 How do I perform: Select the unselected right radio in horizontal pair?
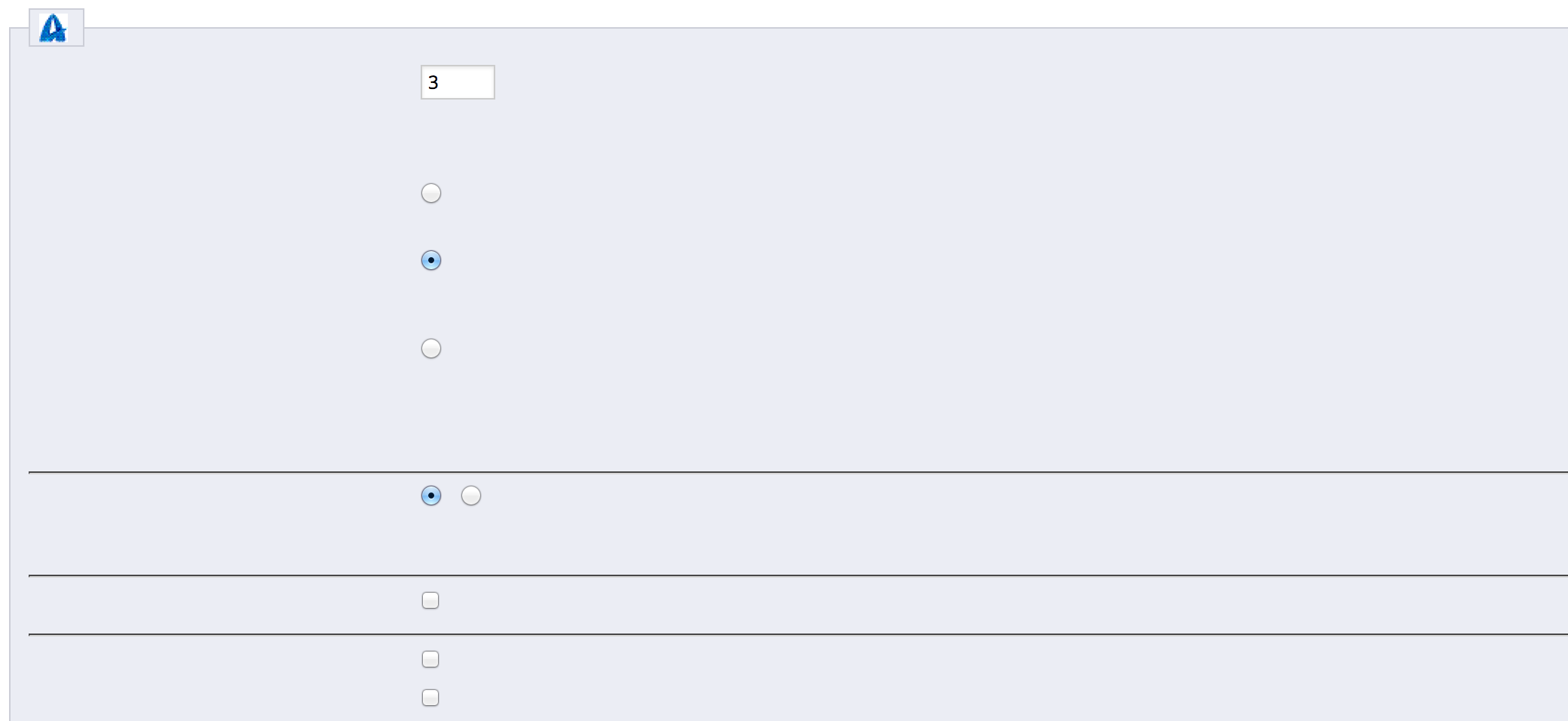(471, 495)
